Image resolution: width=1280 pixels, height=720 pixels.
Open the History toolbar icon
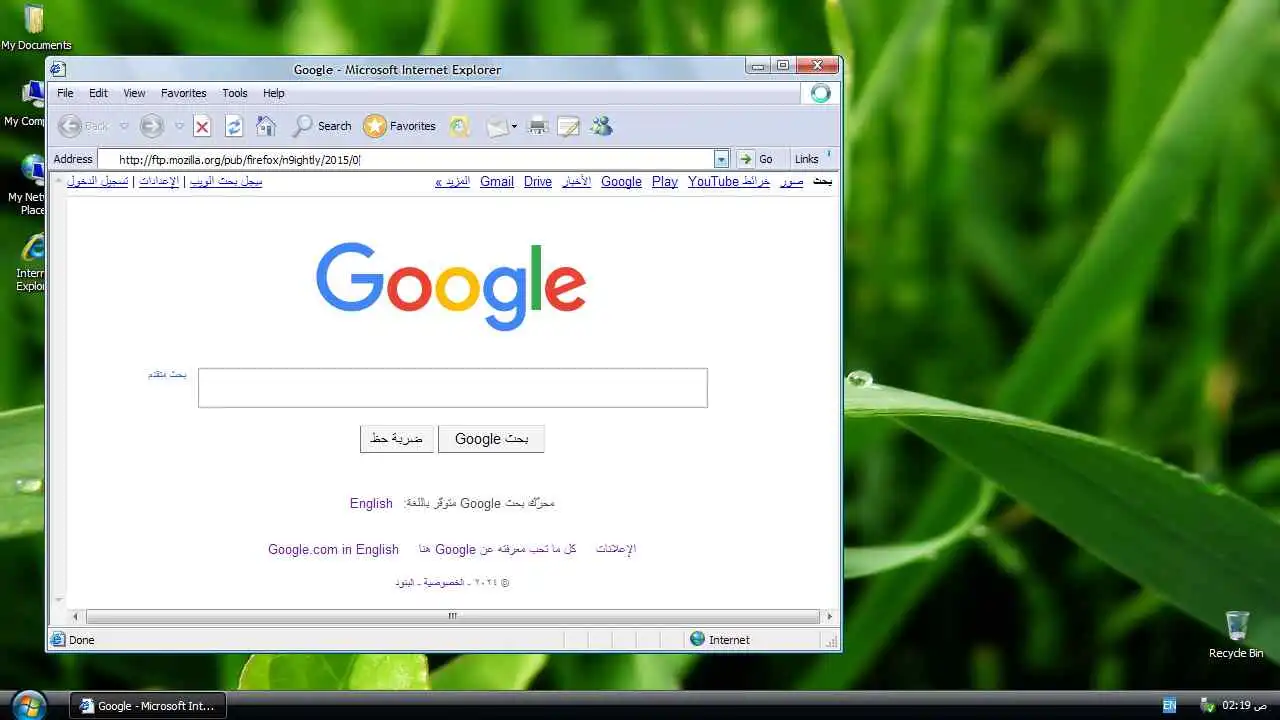[459, 126]
